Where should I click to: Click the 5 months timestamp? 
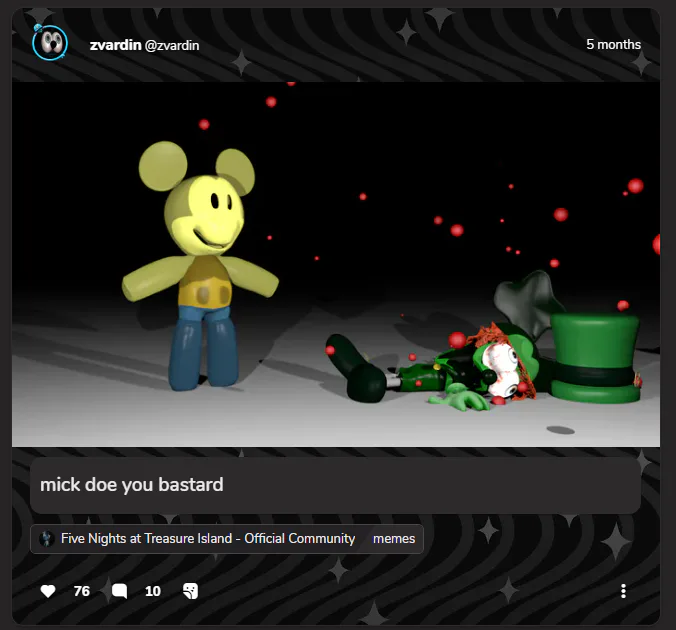tap(613, 44)
